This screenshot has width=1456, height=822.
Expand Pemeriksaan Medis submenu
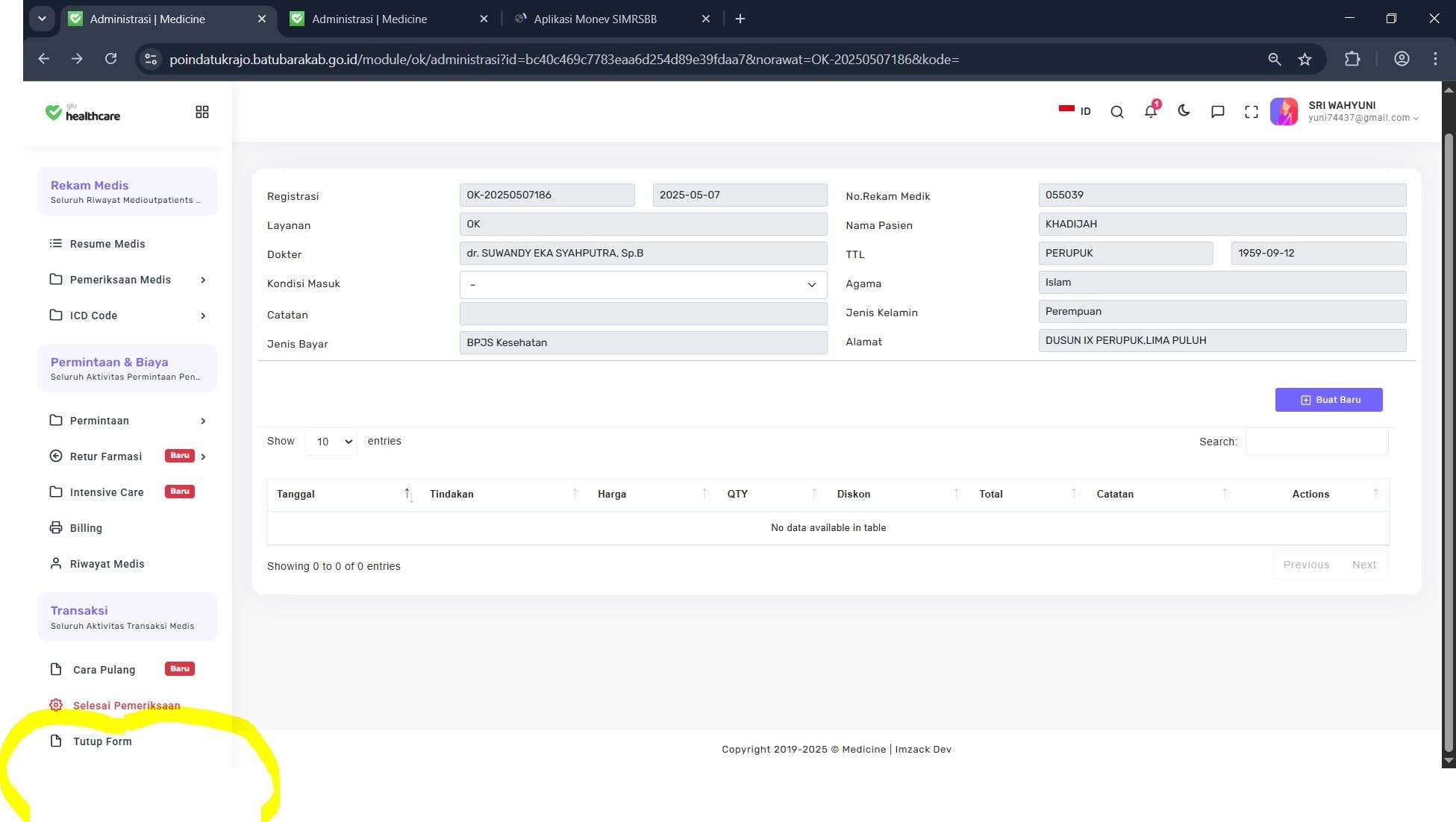point(127,280)
